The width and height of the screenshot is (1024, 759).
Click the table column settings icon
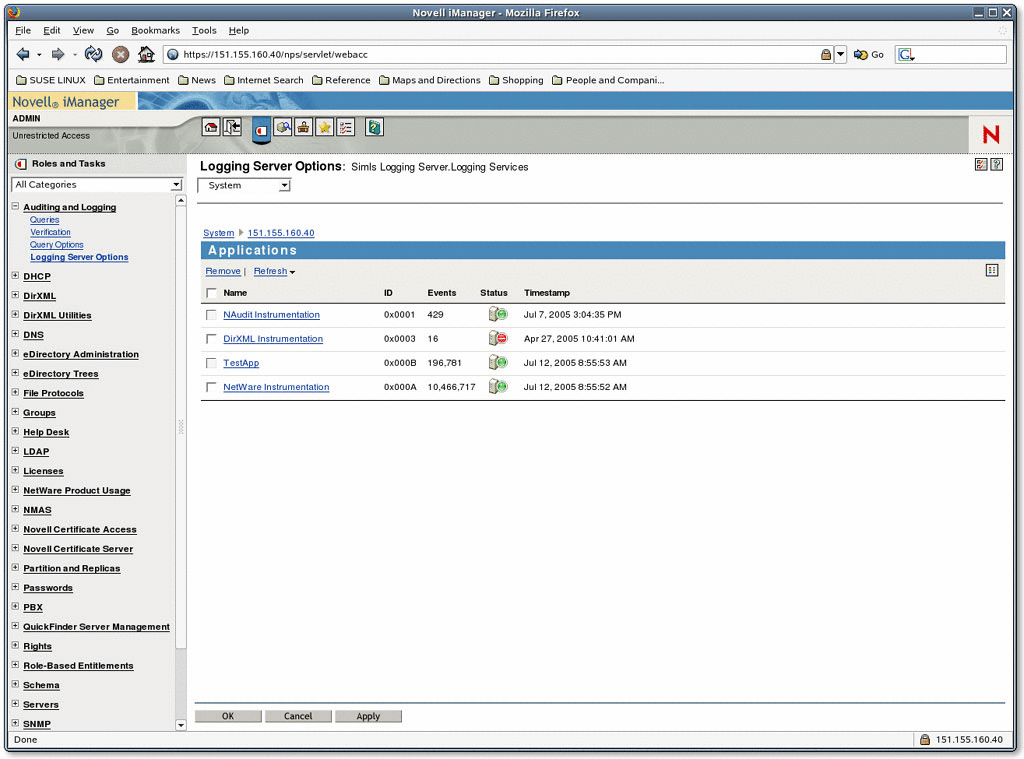[991, 270]
